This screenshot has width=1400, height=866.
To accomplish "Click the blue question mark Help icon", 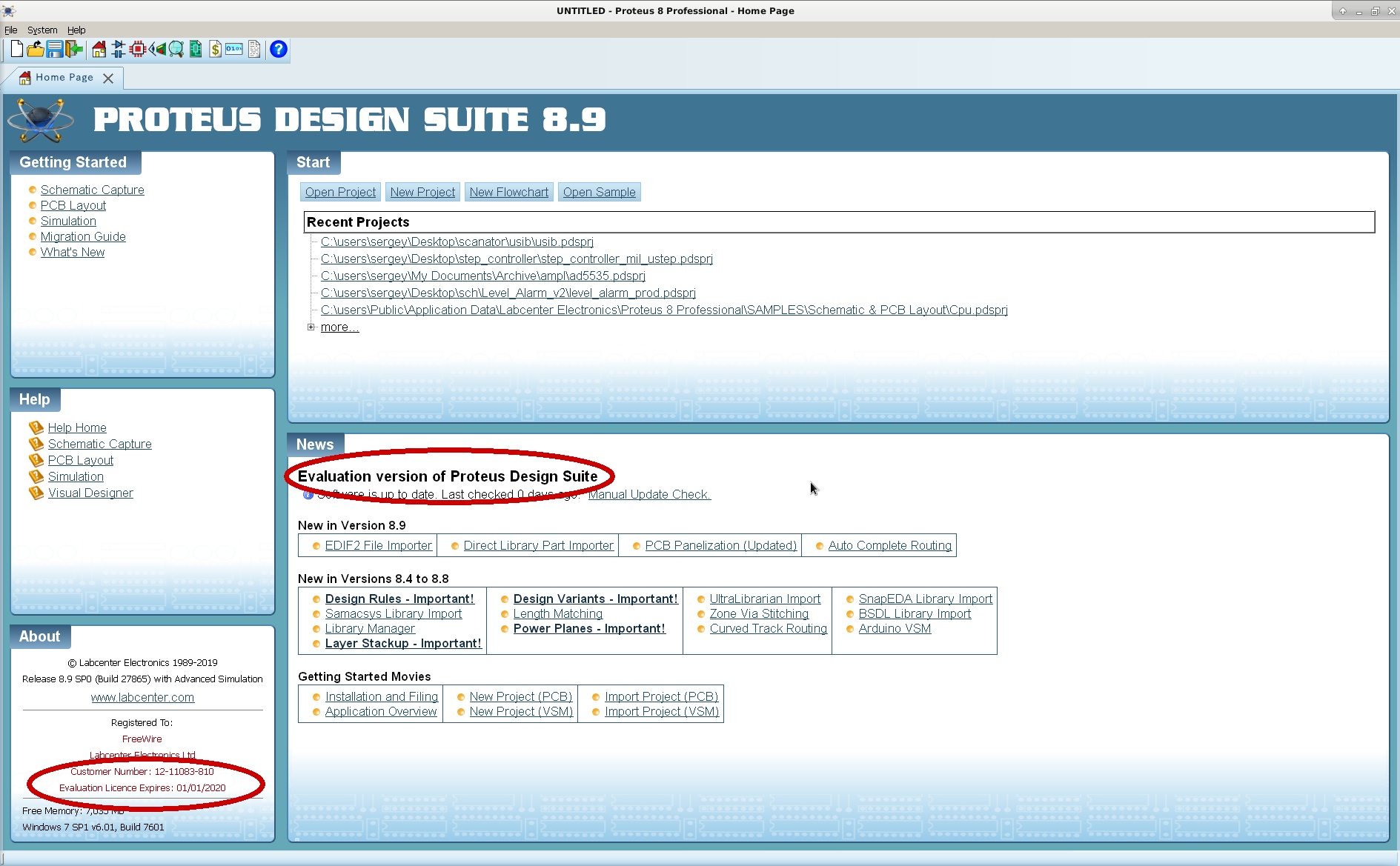I will (x=279, y=49).
